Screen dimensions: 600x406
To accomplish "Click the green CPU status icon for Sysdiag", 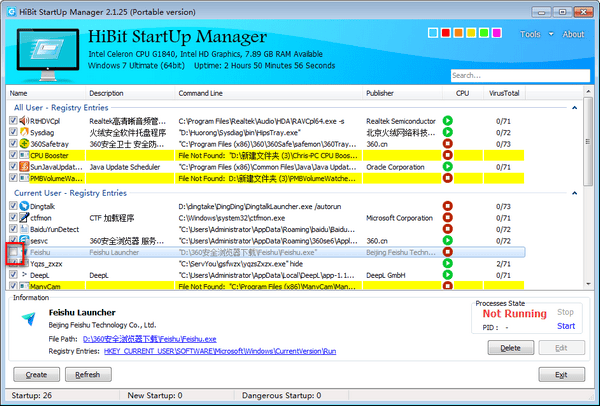I will [x=461, y=132].
